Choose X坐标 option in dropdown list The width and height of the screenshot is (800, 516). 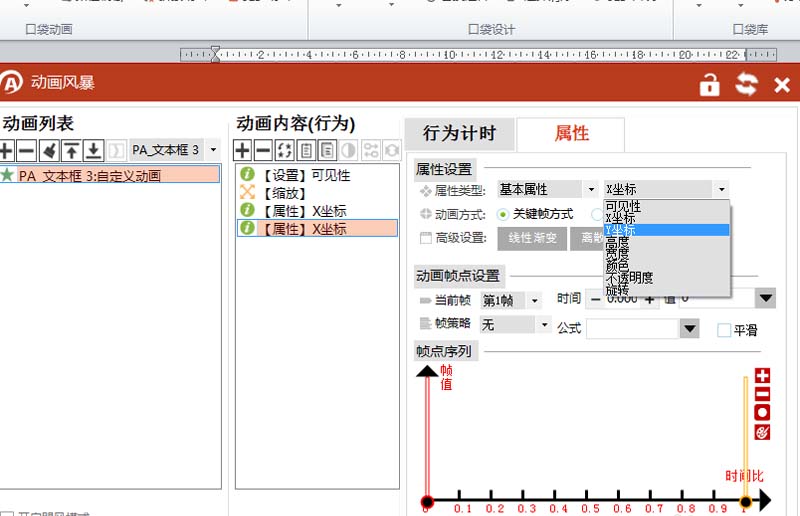pos(666,217)
